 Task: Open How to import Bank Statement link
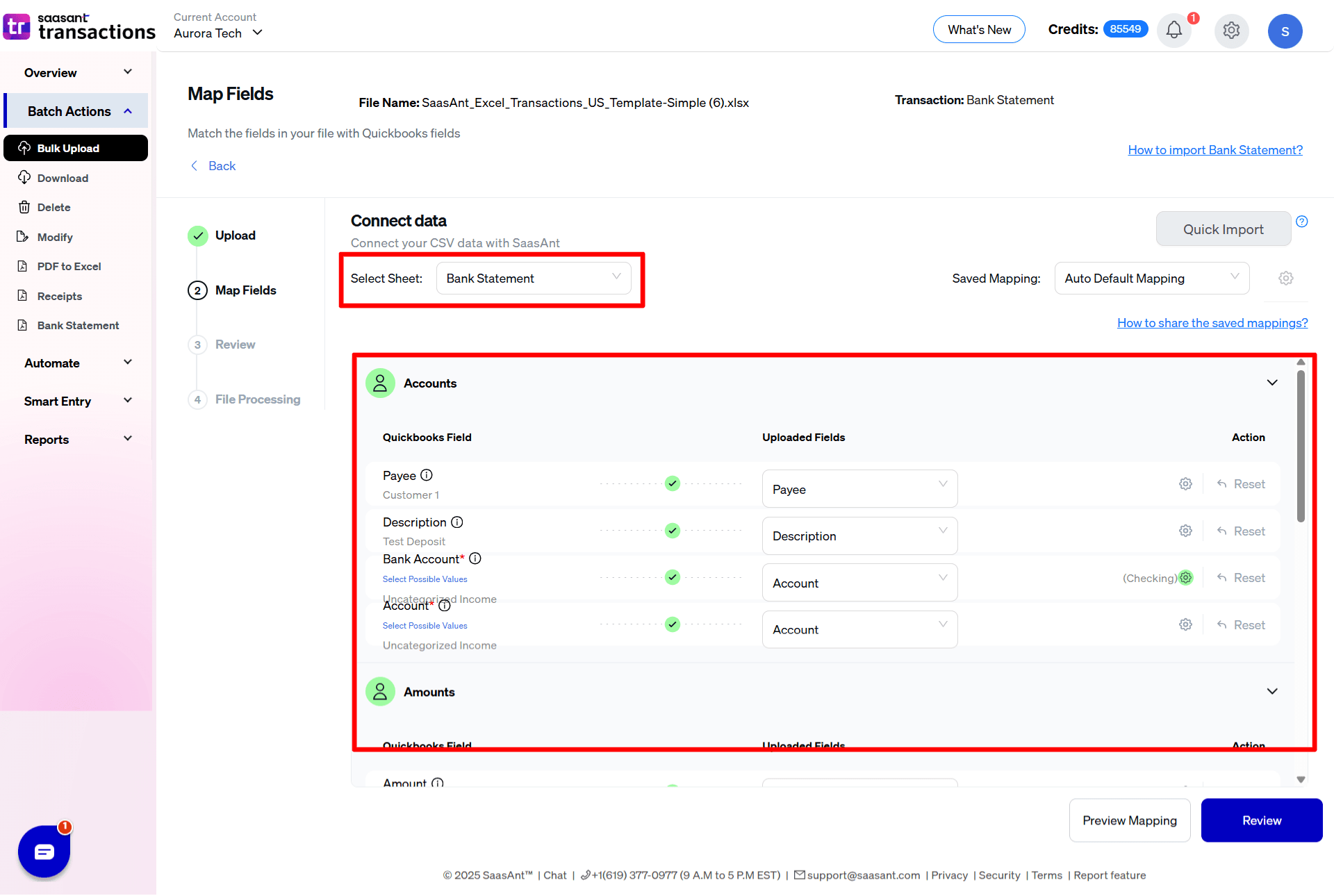[x=1215, y=149]
